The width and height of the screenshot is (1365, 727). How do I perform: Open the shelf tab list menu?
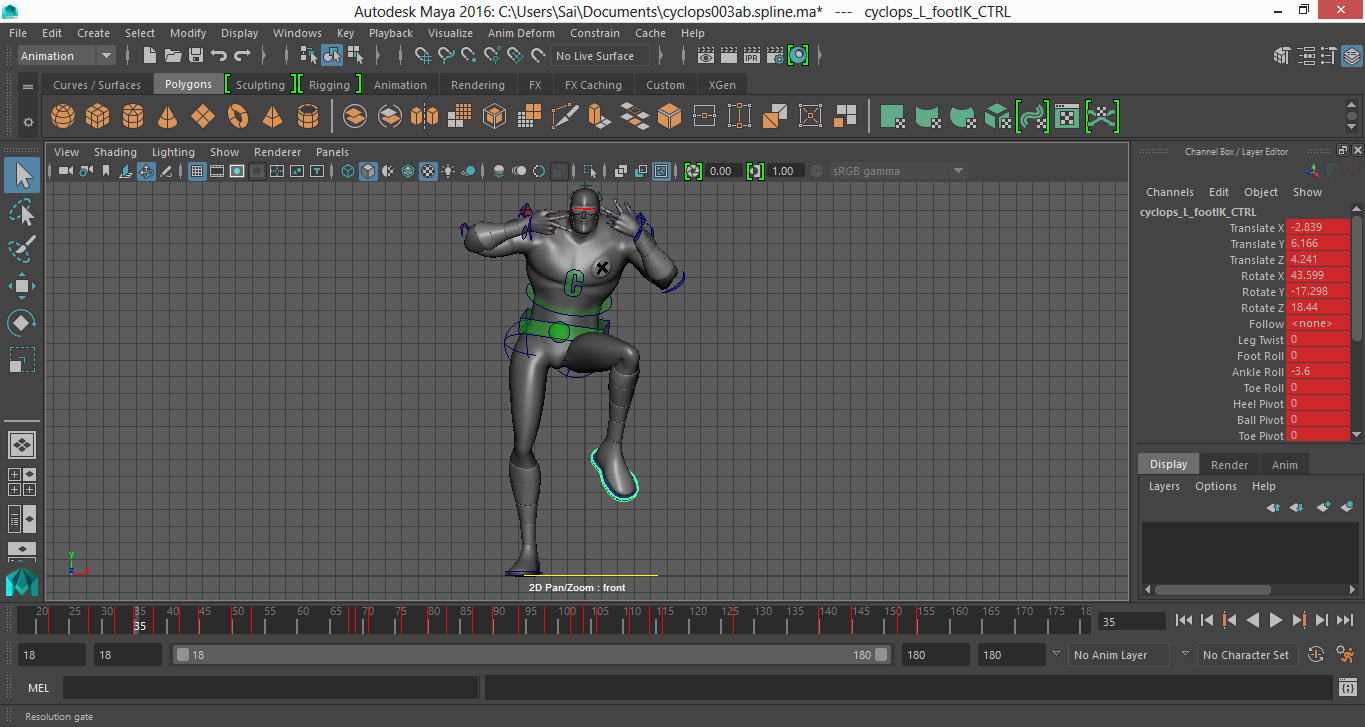[x=28, y=86]
